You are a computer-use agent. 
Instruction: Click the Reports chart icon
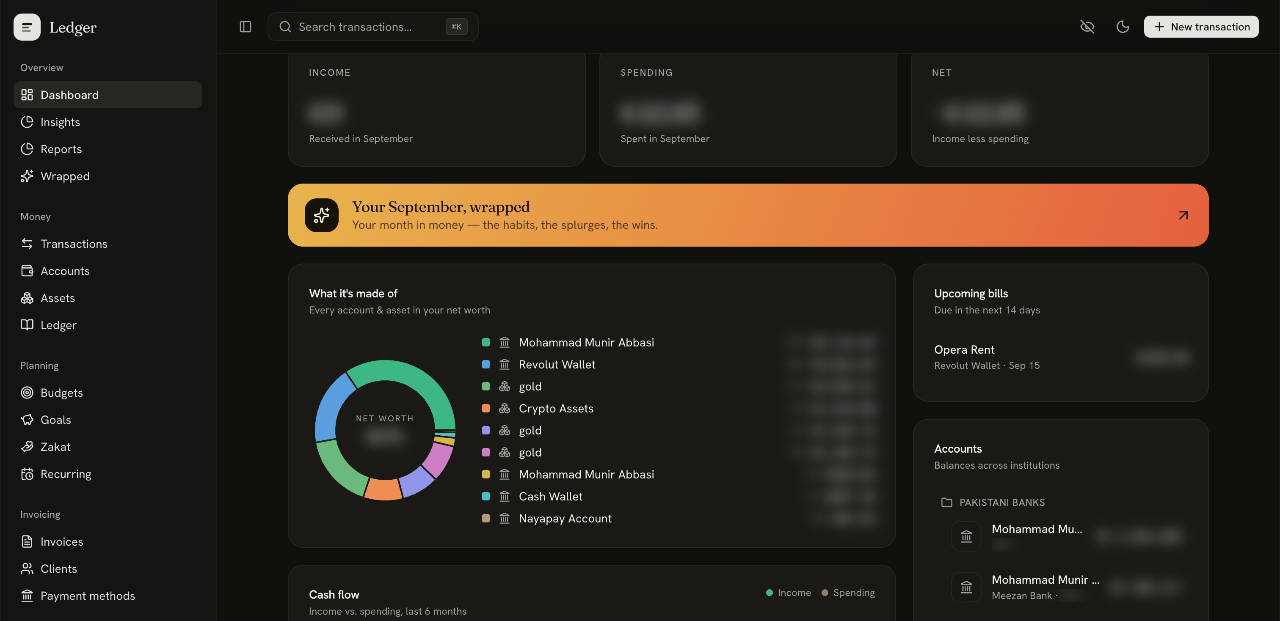(x=27, y=149)
